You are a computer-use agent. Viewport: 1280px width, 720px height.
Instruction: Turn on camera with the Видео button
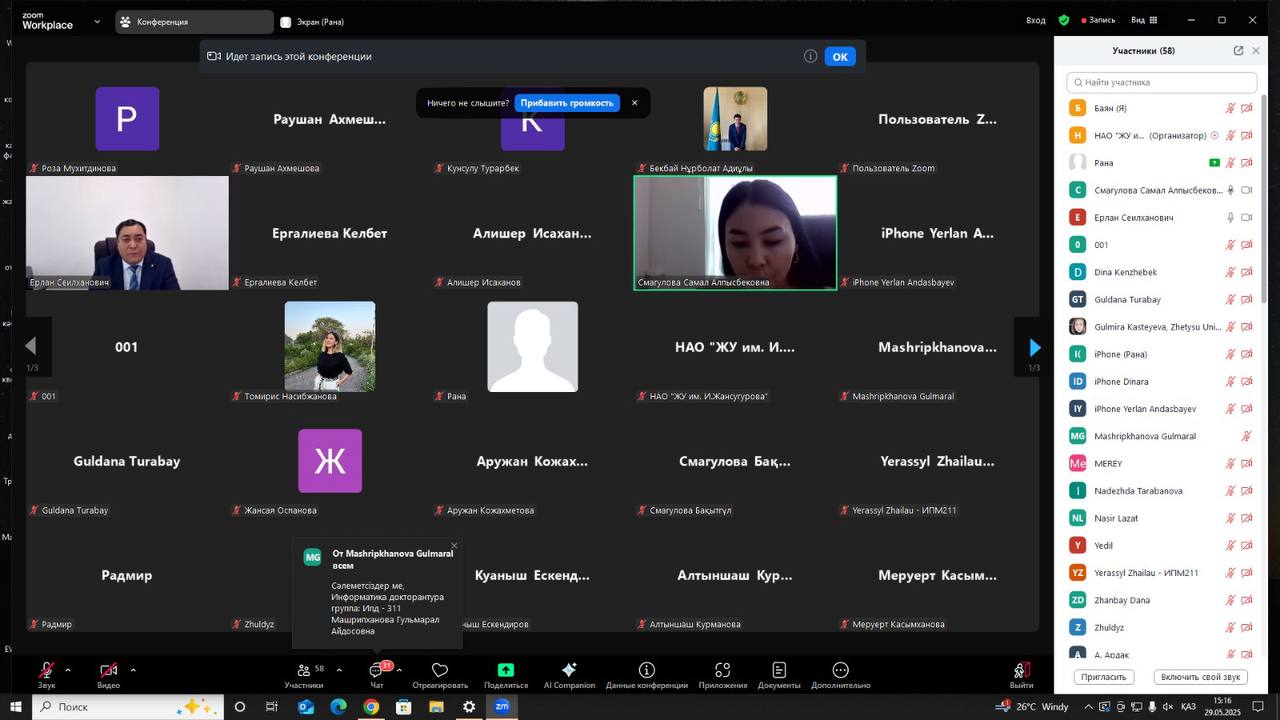(x=108, y=675)
